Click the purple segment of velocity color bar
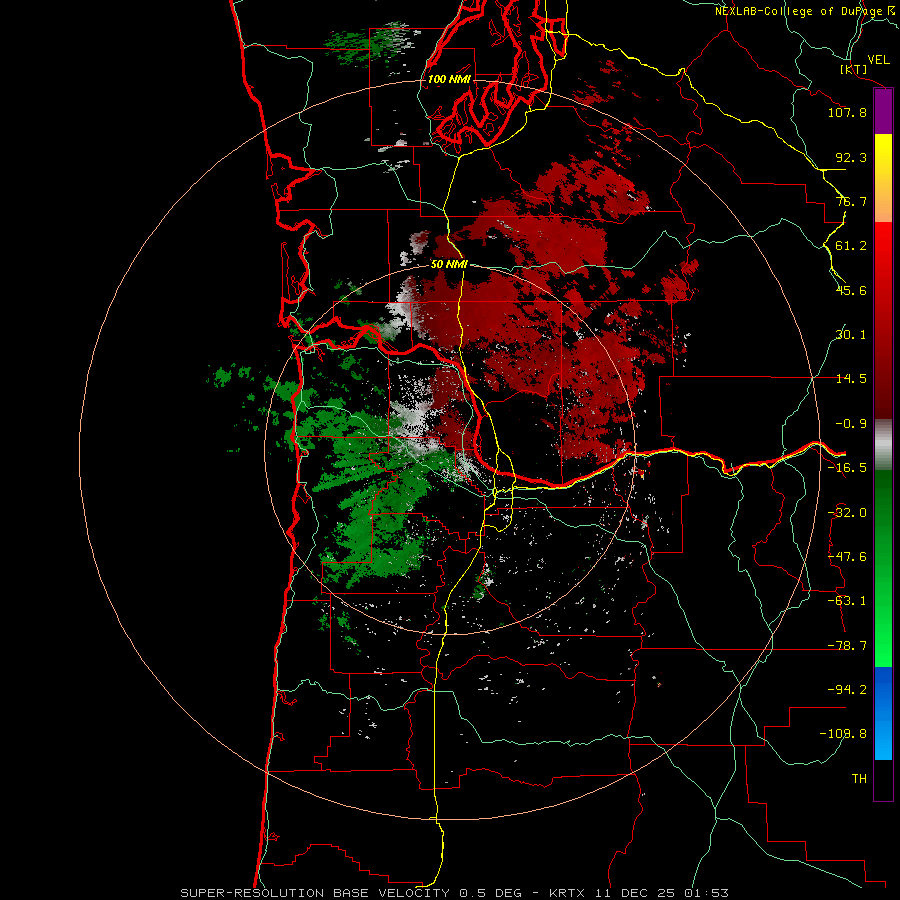 pyautogui.click(x=883, y=111)
